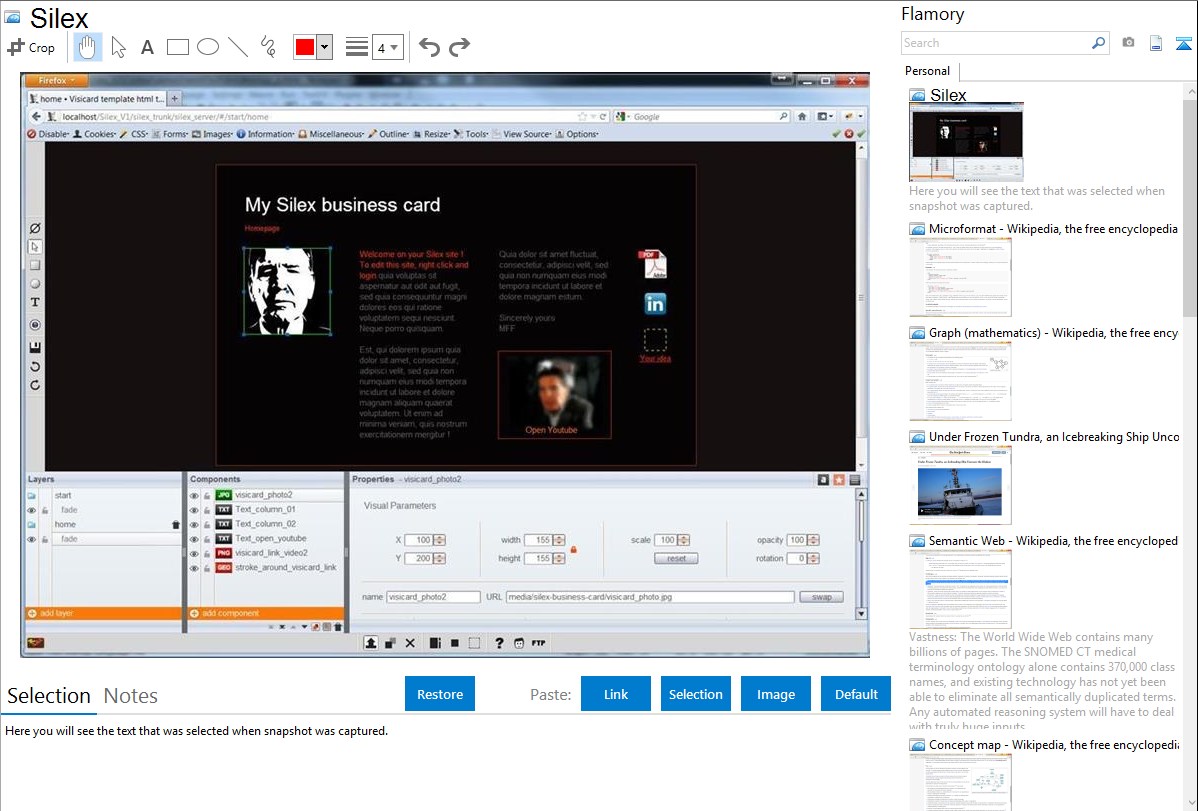Toggle visibility of Text_column_02 component
1198x811 pixels.
tap(194, 525)
